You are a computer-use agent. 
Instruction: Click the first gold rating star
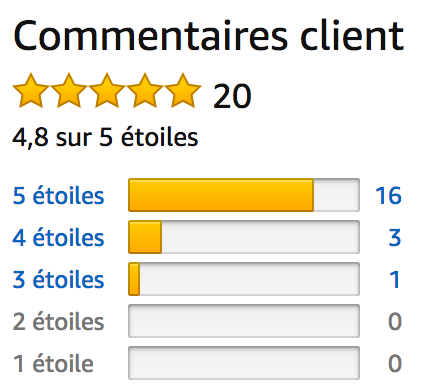pyautogui.click(x=31, y=91)
